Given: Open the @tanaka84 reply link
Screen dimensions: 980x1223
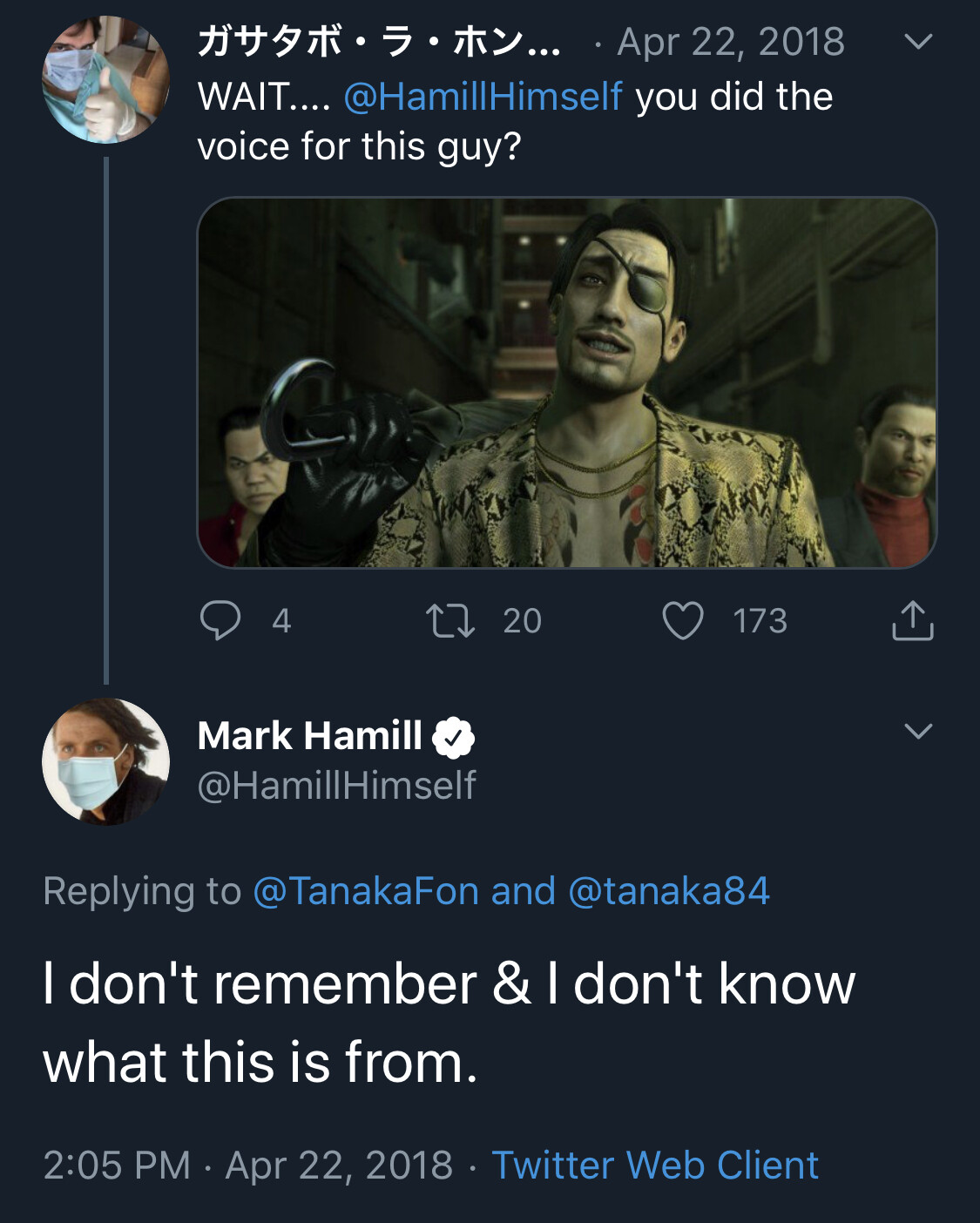Looking at the screenshot, I should pos(668,891).
